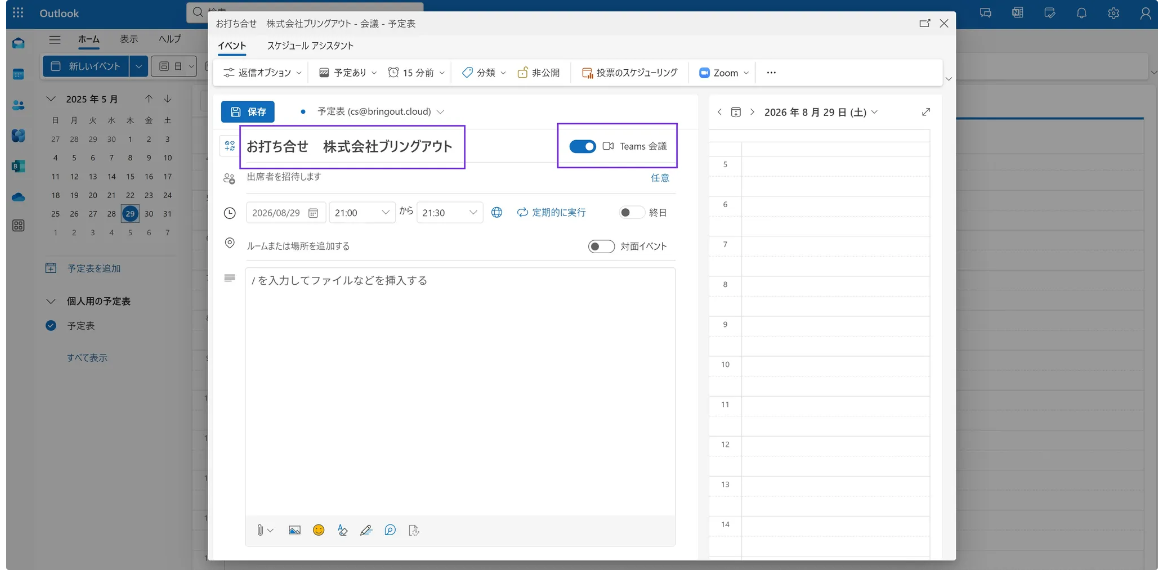Click the settings gear icon in header
The width and height of the screenshot is (1164, 573).
pyautogui.click(x=1114, y=13)
